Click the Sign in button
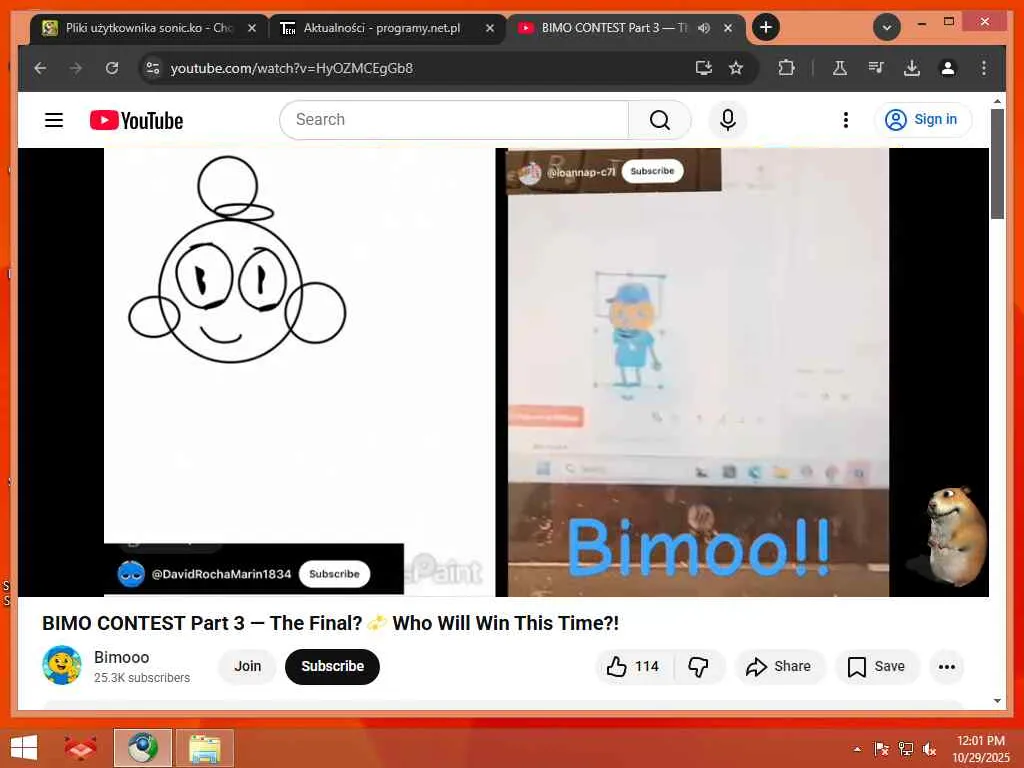Viewport: 1024px width, 768px height. 923,120
